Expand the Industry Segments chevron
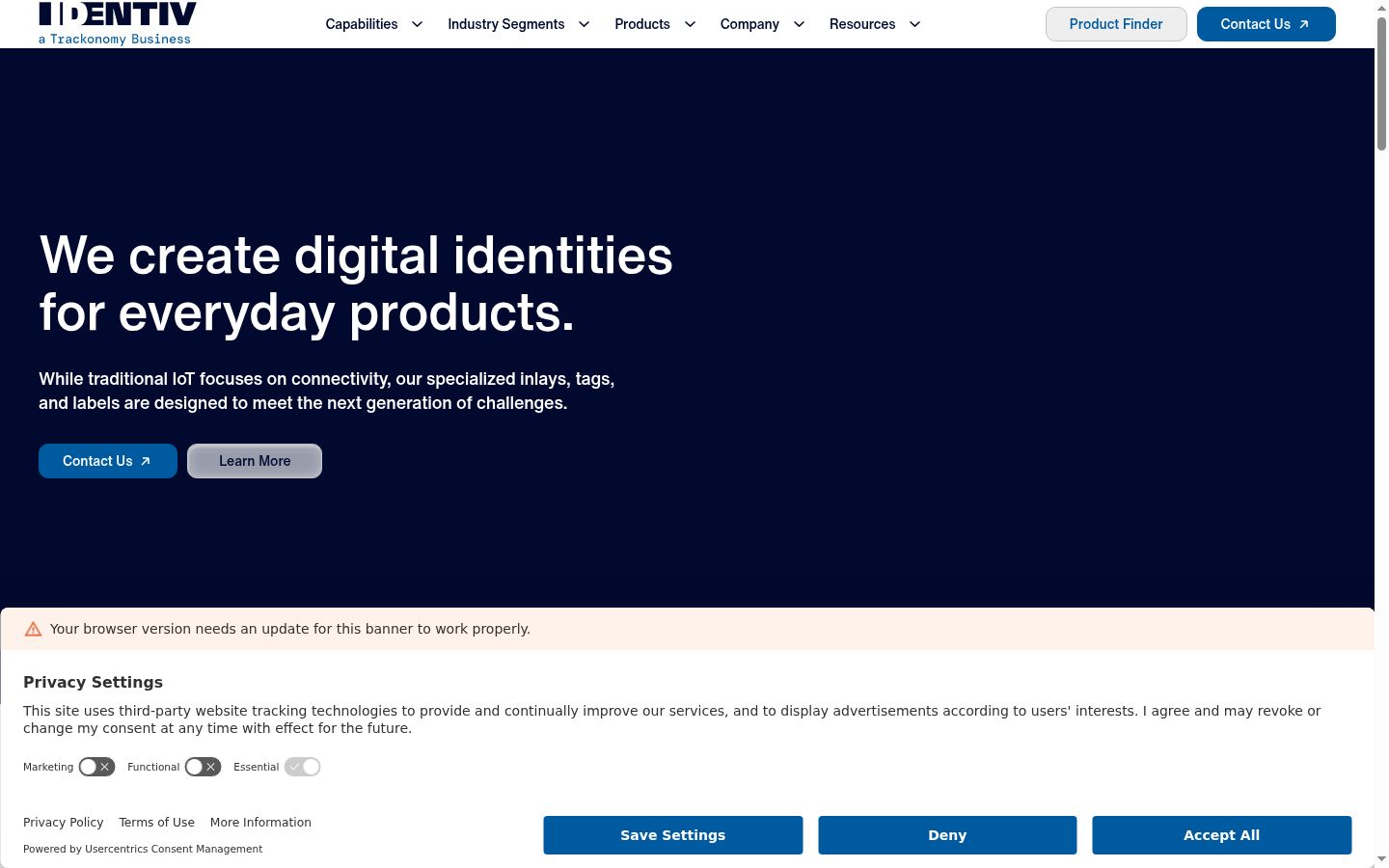Screen dimensions: 1389x868 584,24
